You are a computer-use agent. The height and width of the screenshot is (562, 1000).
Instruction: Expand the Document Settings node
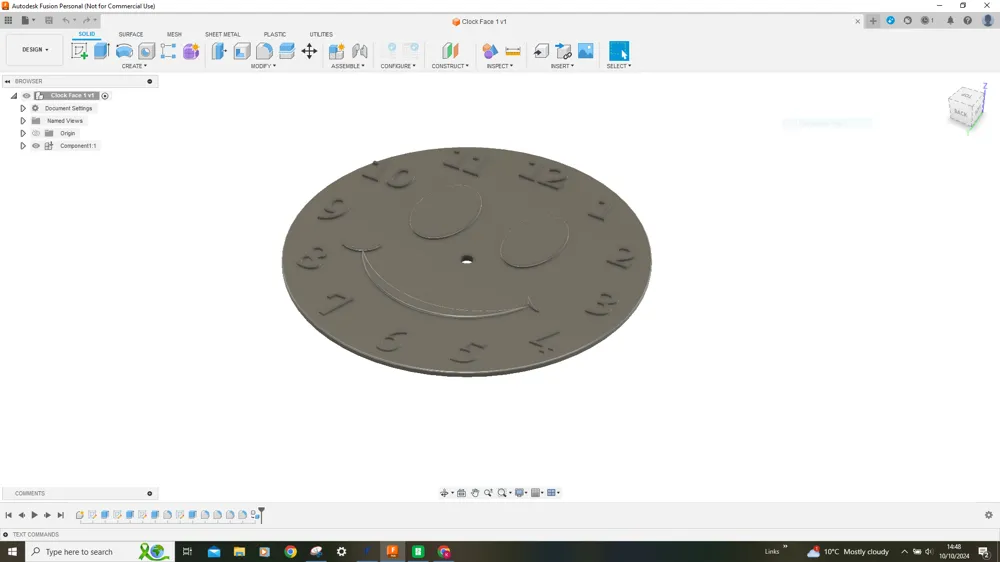(x=23, y=108)
